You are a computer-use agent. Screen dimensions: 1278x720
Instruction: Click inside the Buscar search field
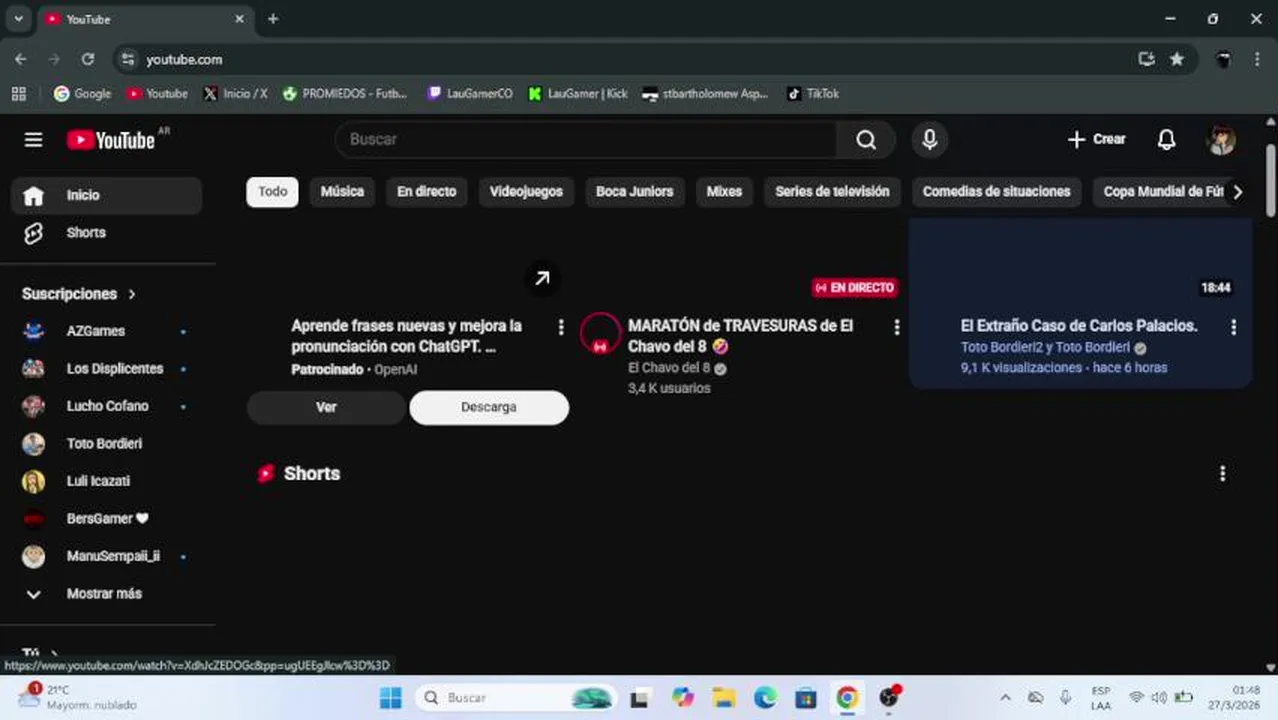pos(586,140)
